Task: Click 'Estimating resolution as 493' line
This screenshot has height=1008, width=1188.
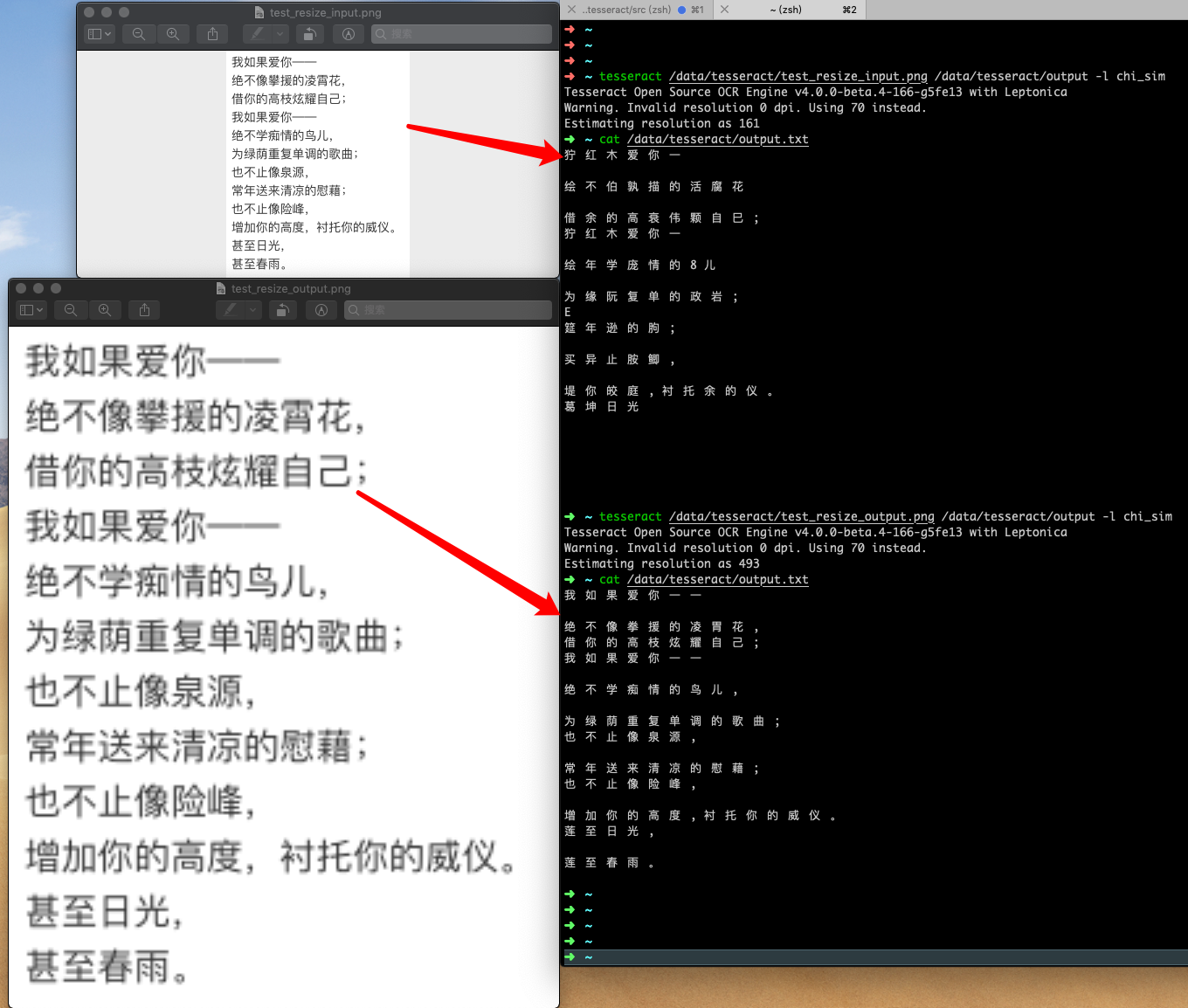Action: (662, 563)
